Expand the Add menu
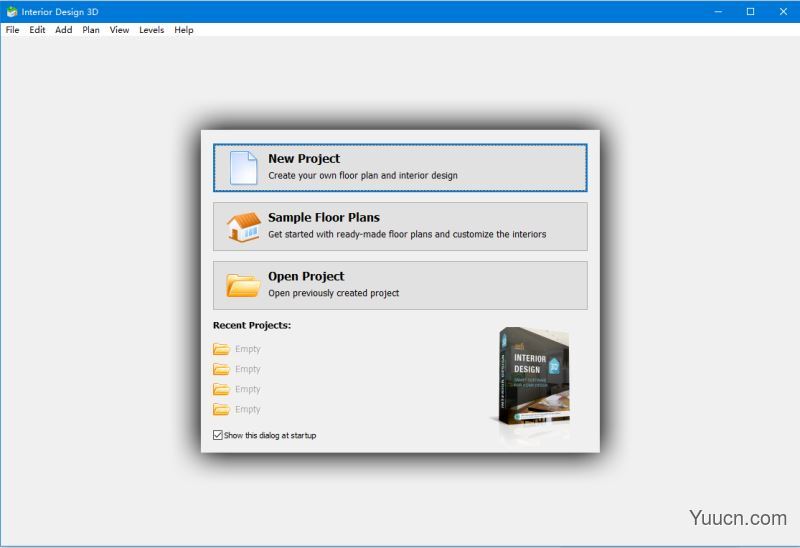Screen dimensions: 800x548 64,30
